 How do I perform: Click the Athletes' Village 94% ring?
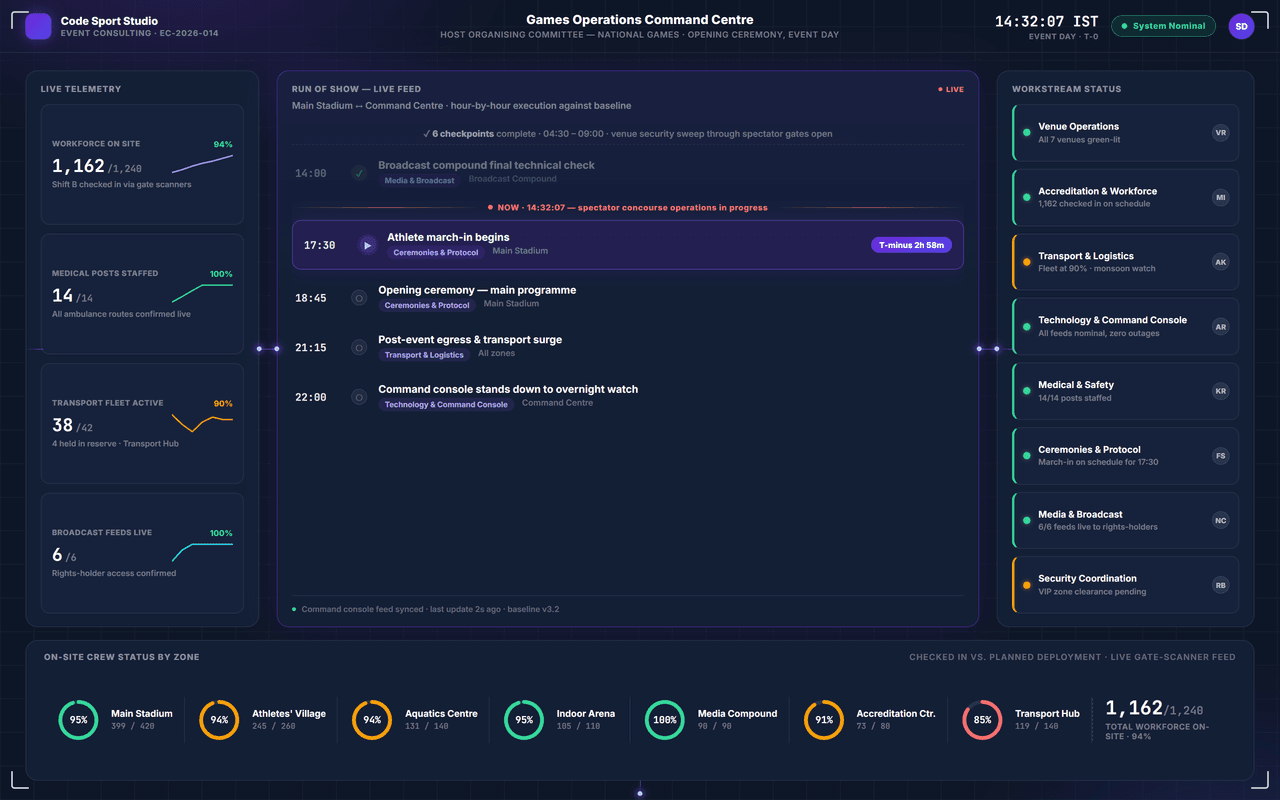pos(219,720)
